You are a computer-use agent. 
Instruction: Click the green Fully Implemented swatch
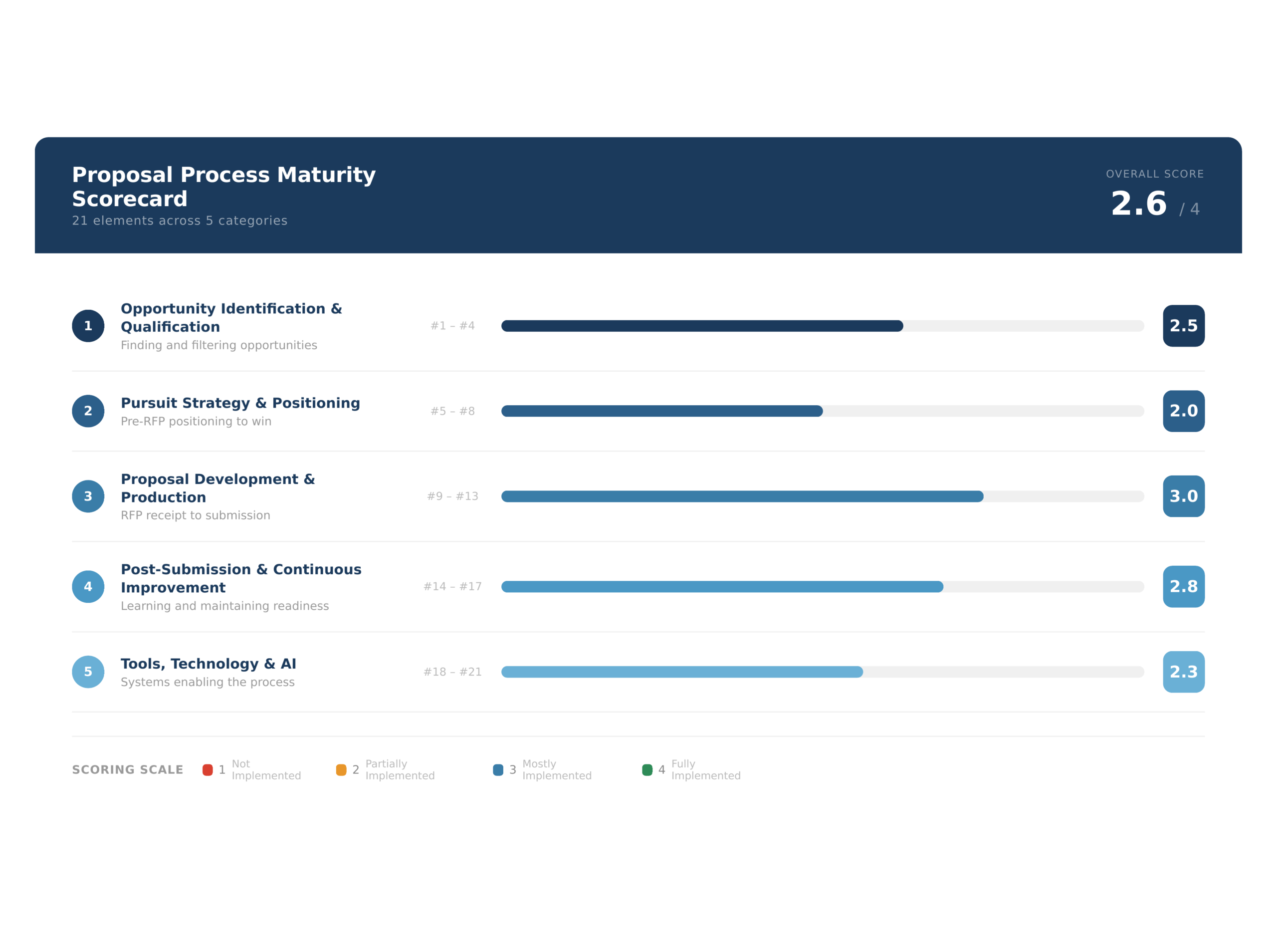[x=647, y=769]
